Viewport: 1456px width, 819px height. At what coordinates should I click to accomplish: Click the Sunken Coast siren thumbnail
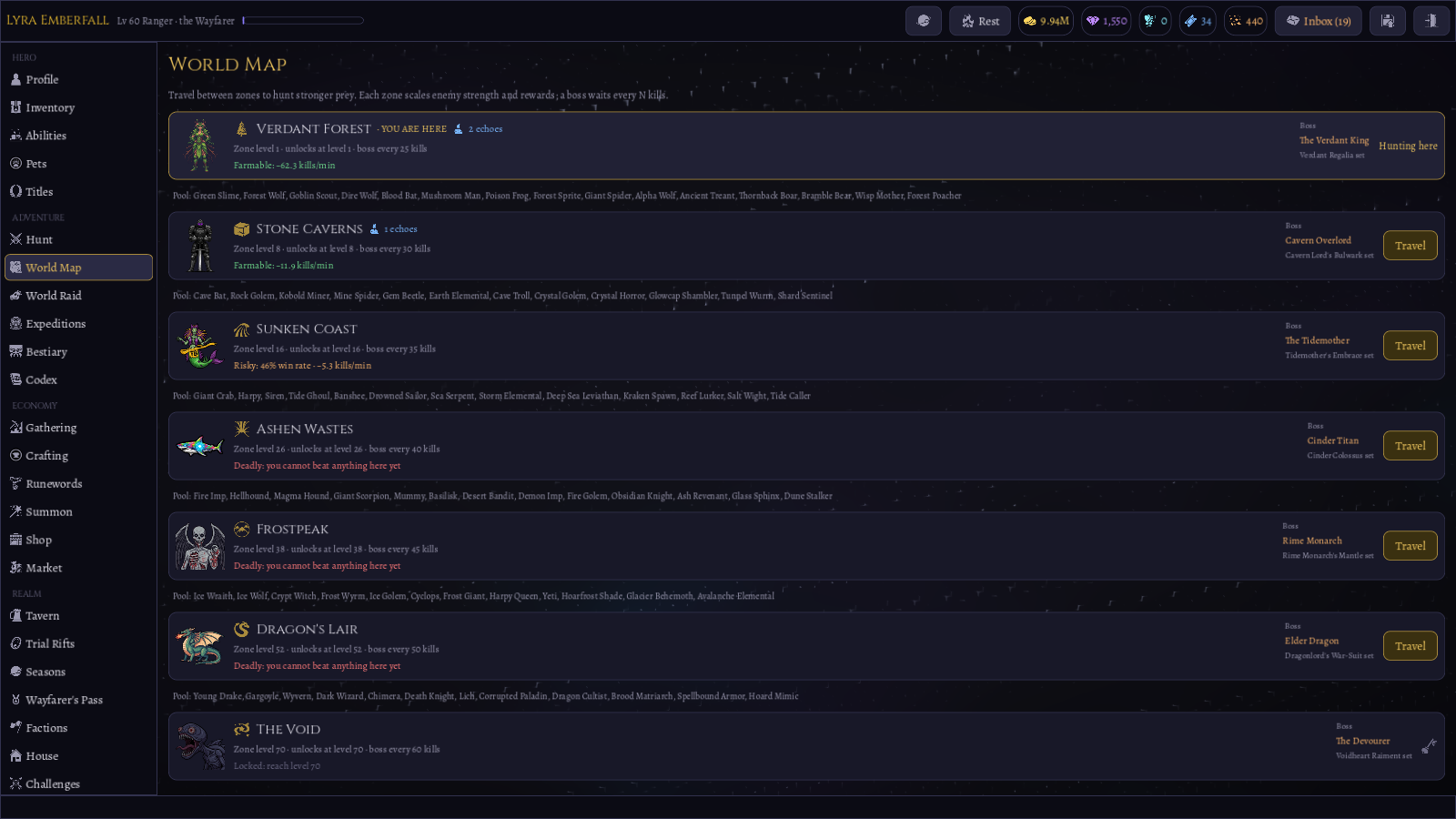tap(200, 346)
